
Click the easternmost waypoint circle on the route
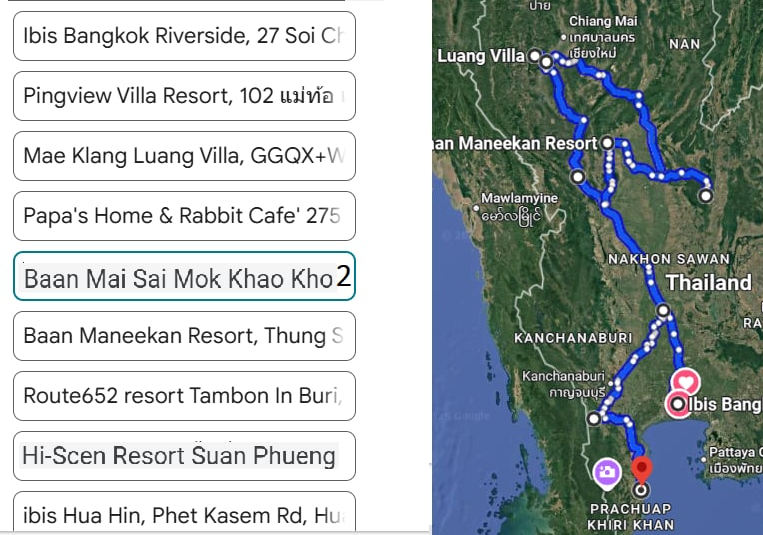(706, 195)
